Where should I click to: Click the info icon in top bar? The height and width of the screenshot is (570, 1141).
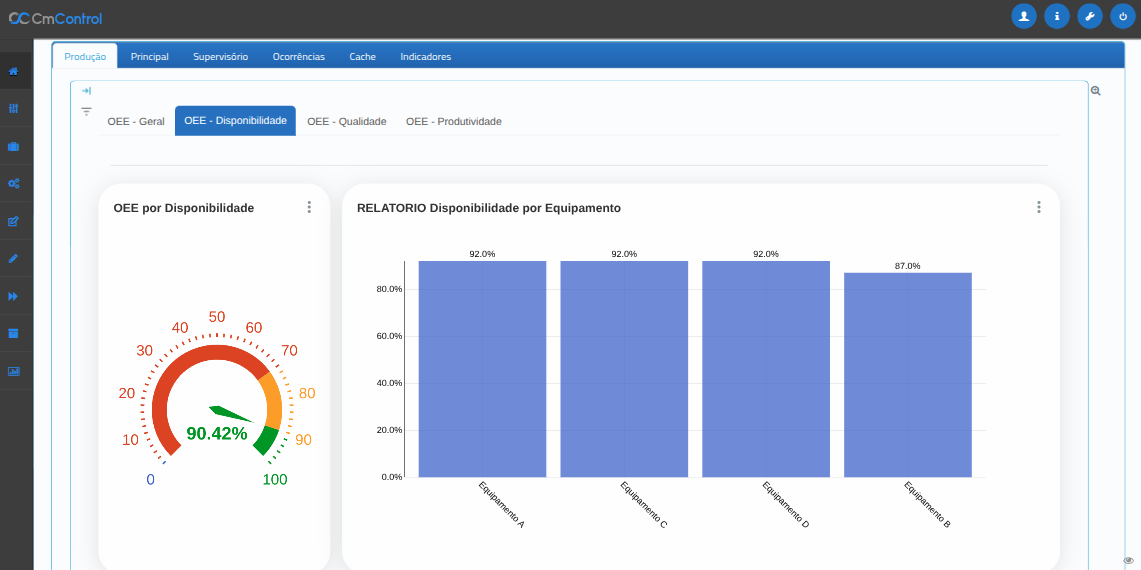point(1056,16)
